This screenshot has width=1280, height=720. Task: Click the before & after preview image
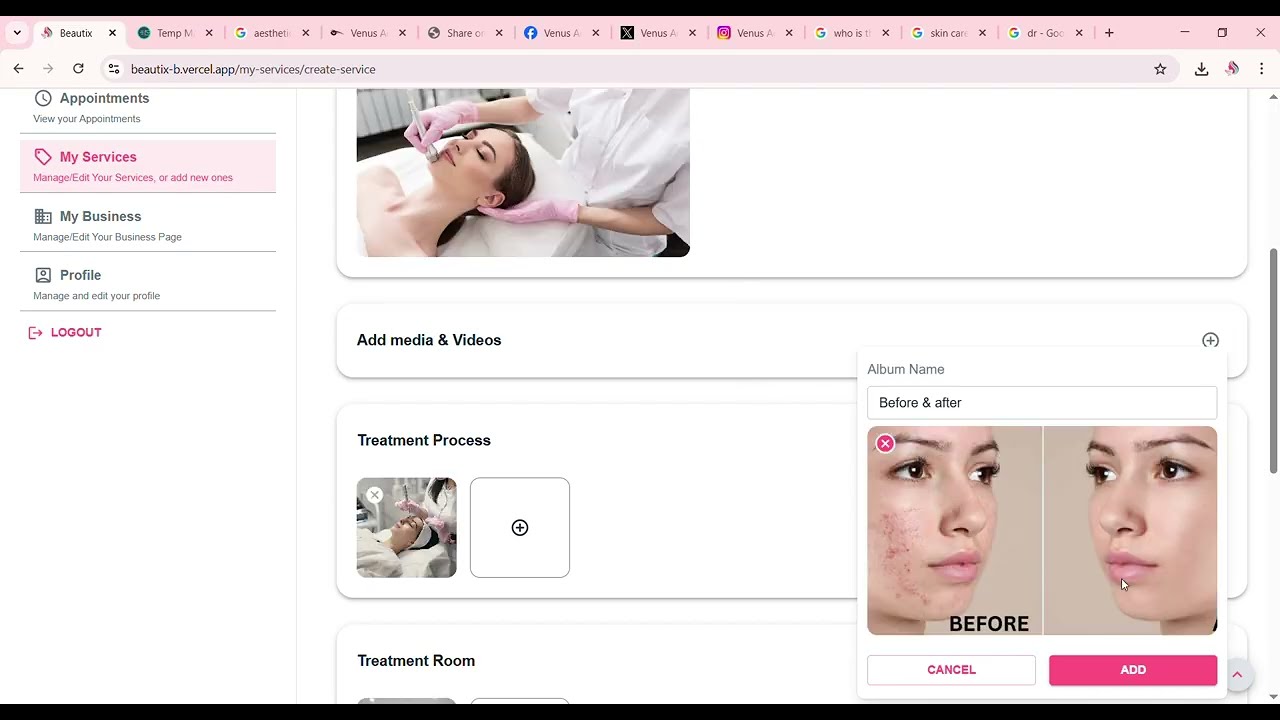pyautogui.click(x=1042, y=531)
